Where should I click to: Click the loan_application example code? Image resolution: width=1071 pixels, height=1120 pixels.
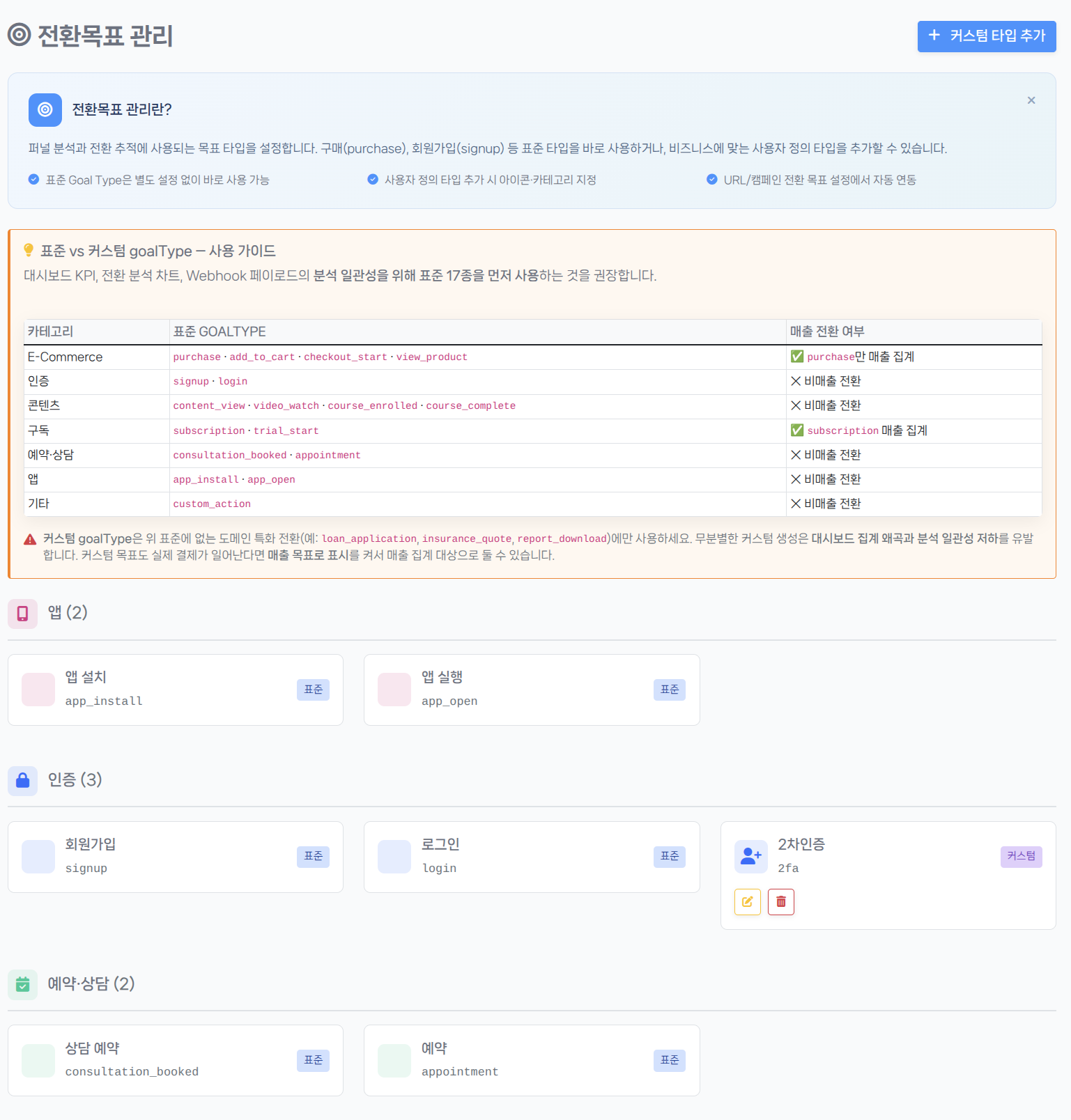click(369, 539)
